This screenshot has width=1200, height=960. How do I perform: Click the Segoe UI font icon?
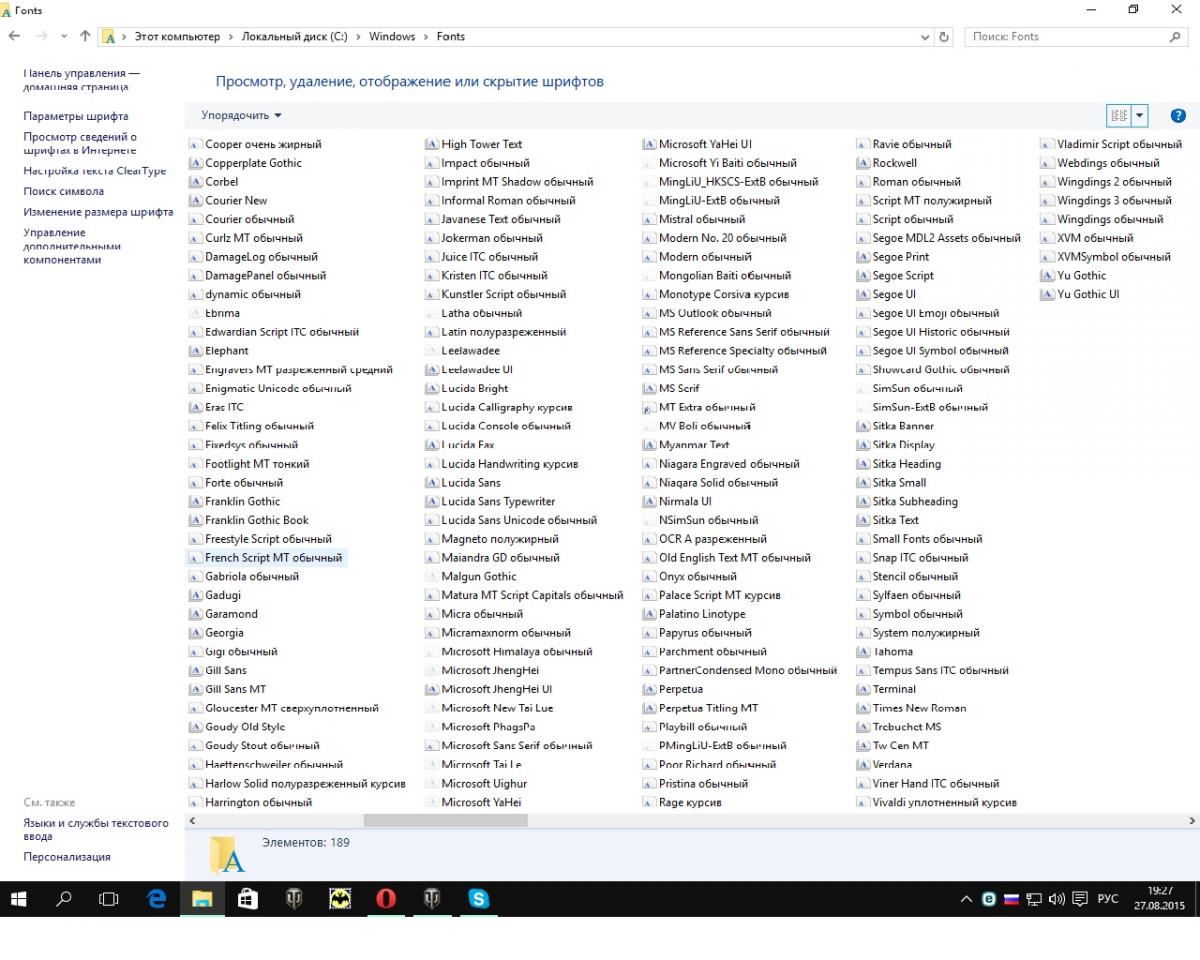(x=863, y=295)
